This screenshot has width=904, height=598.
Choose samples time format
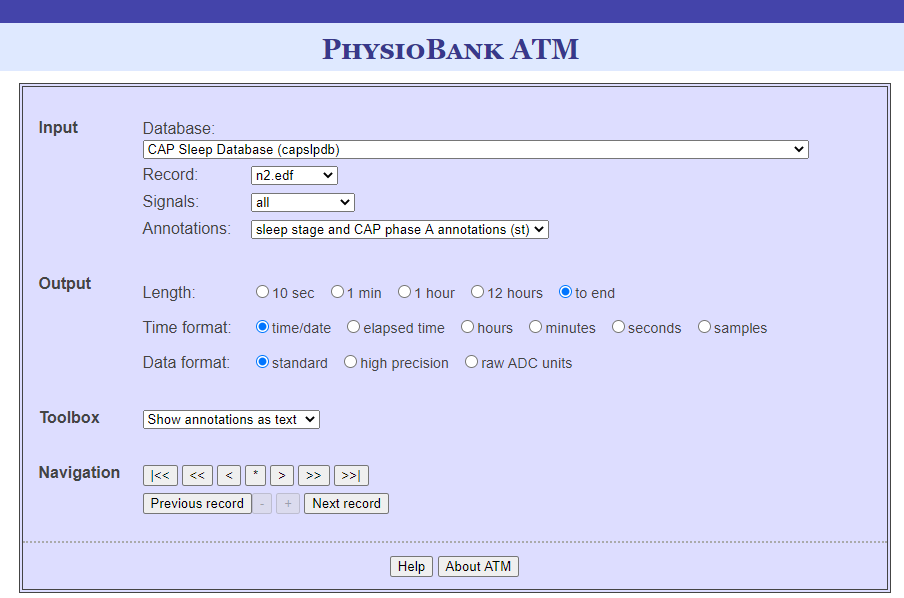click(705, 327)
